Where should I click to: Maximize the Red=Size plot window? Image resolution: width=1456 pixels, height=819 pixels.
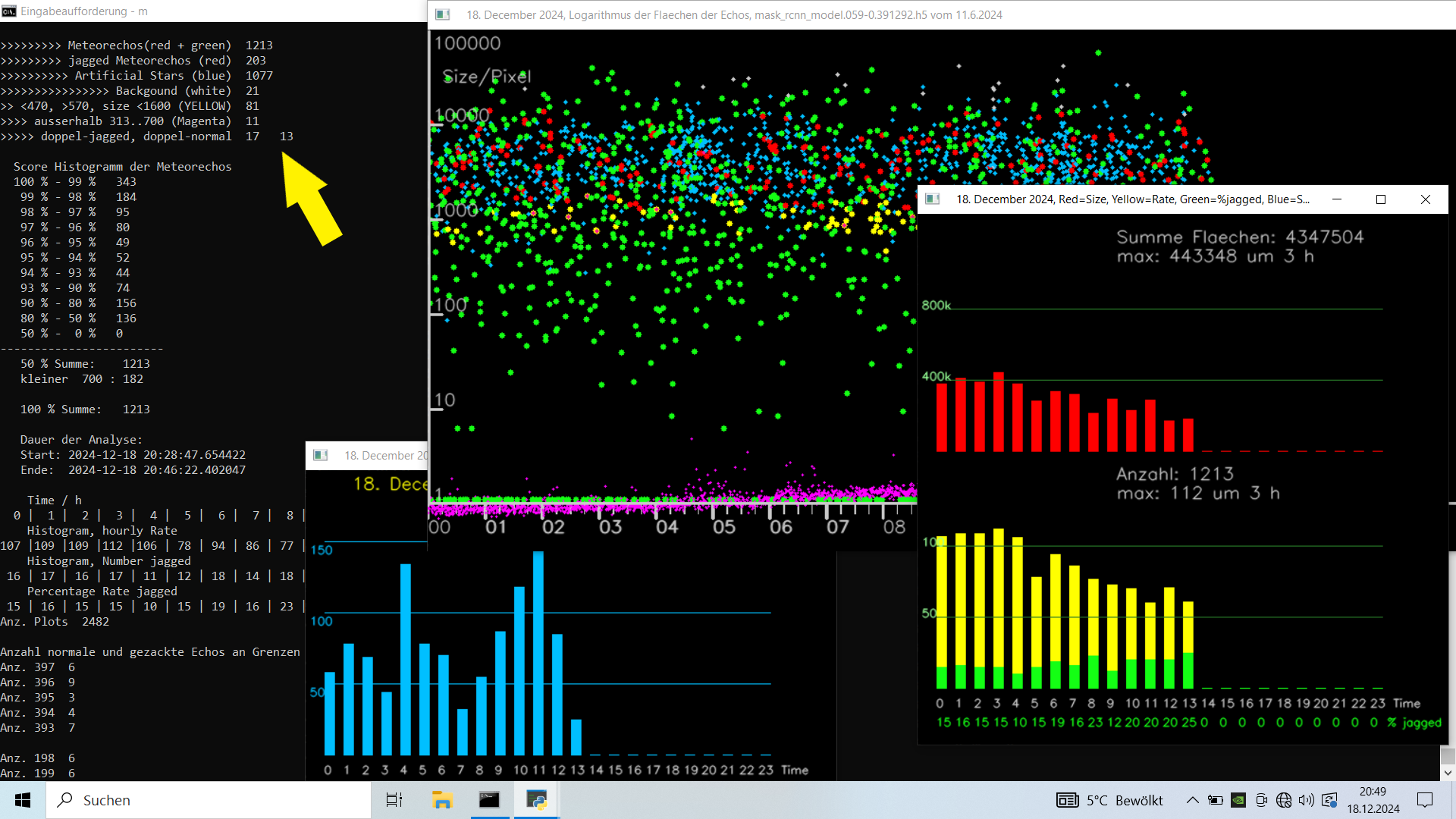click(x=1381, y=199)
